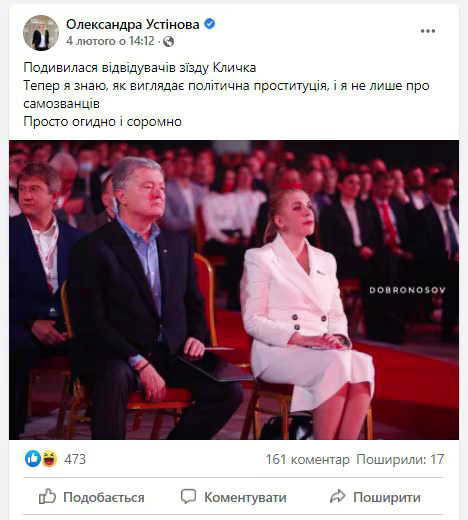The width and height of the screenshot is (468, 520).
Task: View the Поширили: 17 shares list
Action: point(400,459)
